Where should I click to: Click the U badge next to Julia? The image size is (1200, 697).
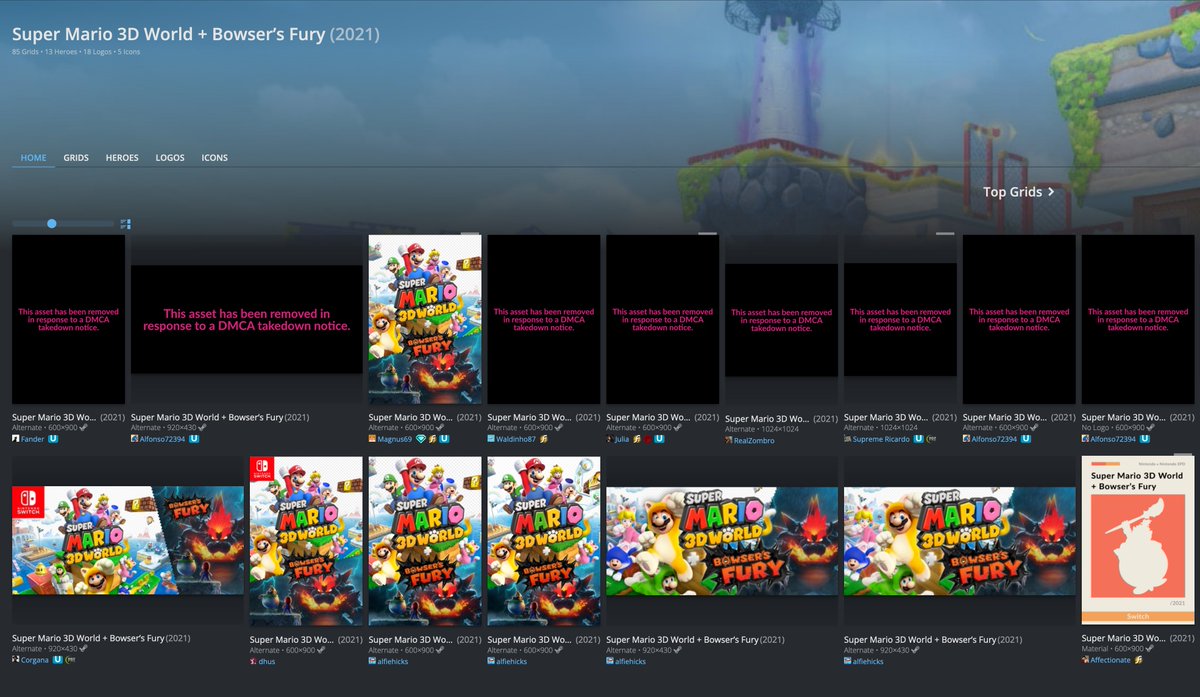660,439
